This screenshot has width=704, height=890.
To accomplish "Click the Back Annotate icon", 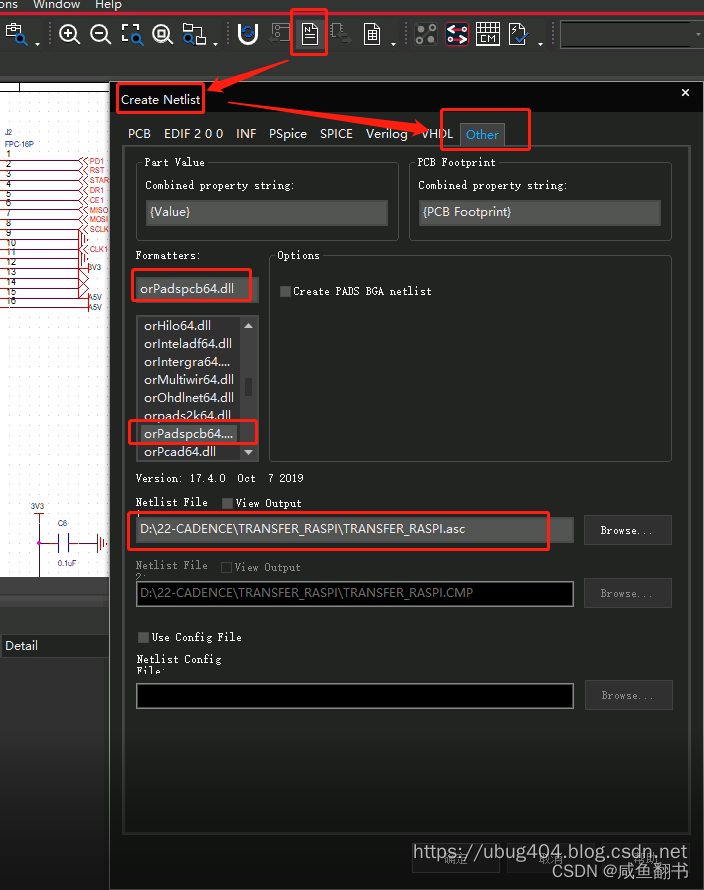I will click(279, 33).
